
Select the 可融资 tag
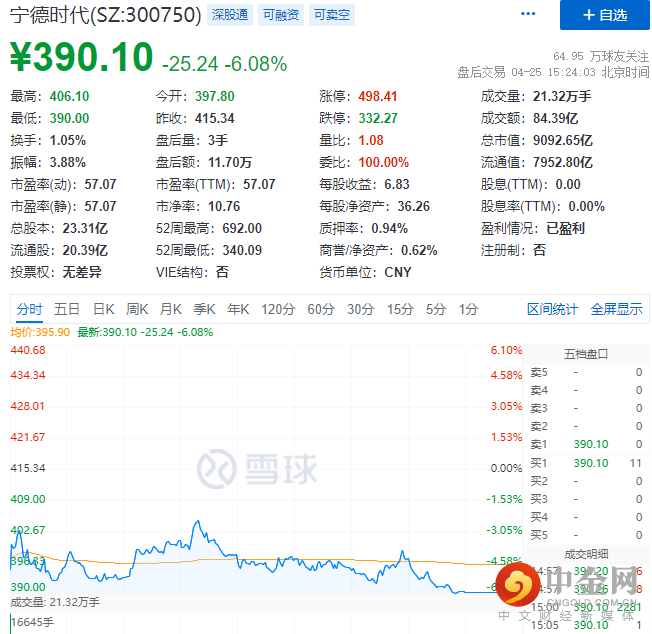[x=281, y=15]
